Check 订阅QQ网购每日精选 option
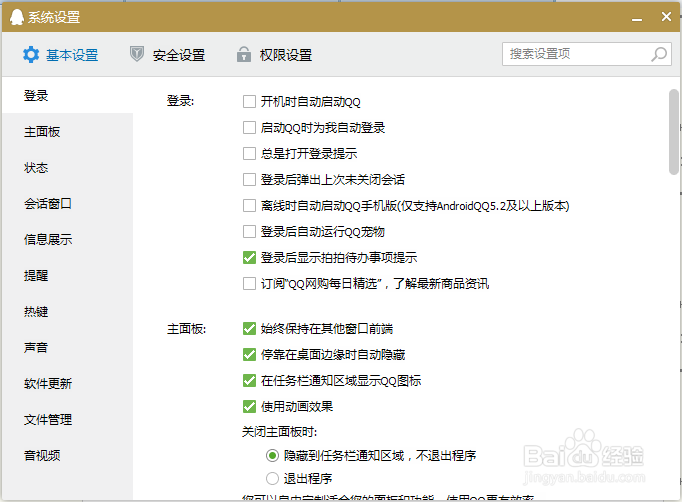The height and width of the screenshot is (502, 682). coord(249,284)
